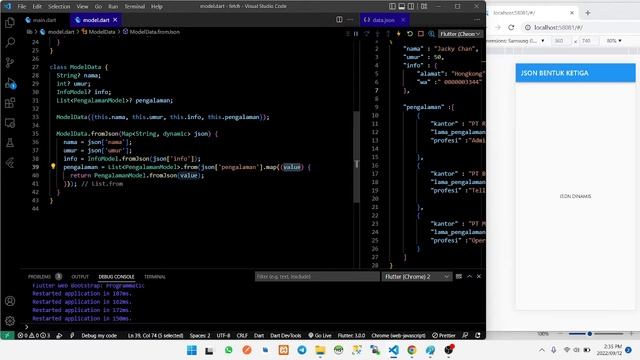Close the data.json tab

403,20
